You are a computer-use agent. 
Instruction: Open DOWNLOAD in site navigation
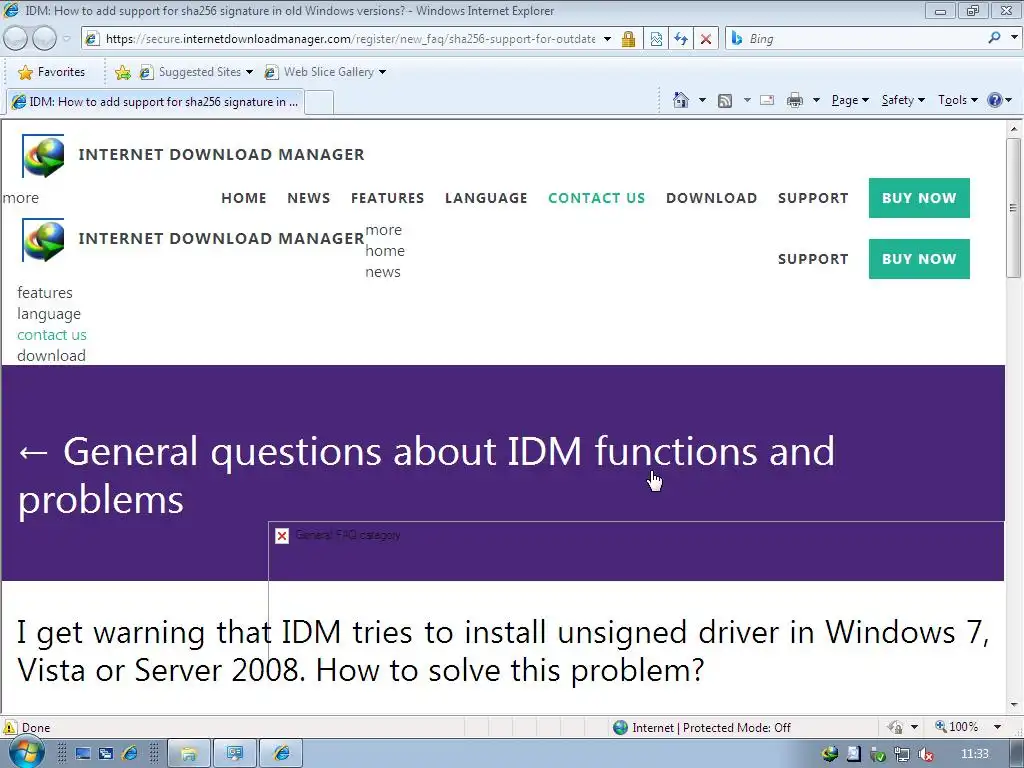point(711,198)
